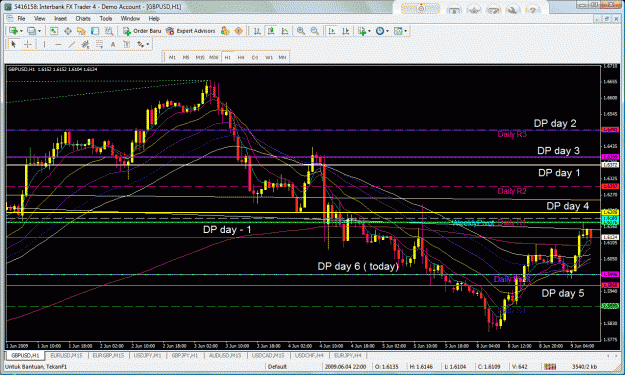Zoom out of the chart
The width and height of the screenshot is (625, 375).
(314, 31)
